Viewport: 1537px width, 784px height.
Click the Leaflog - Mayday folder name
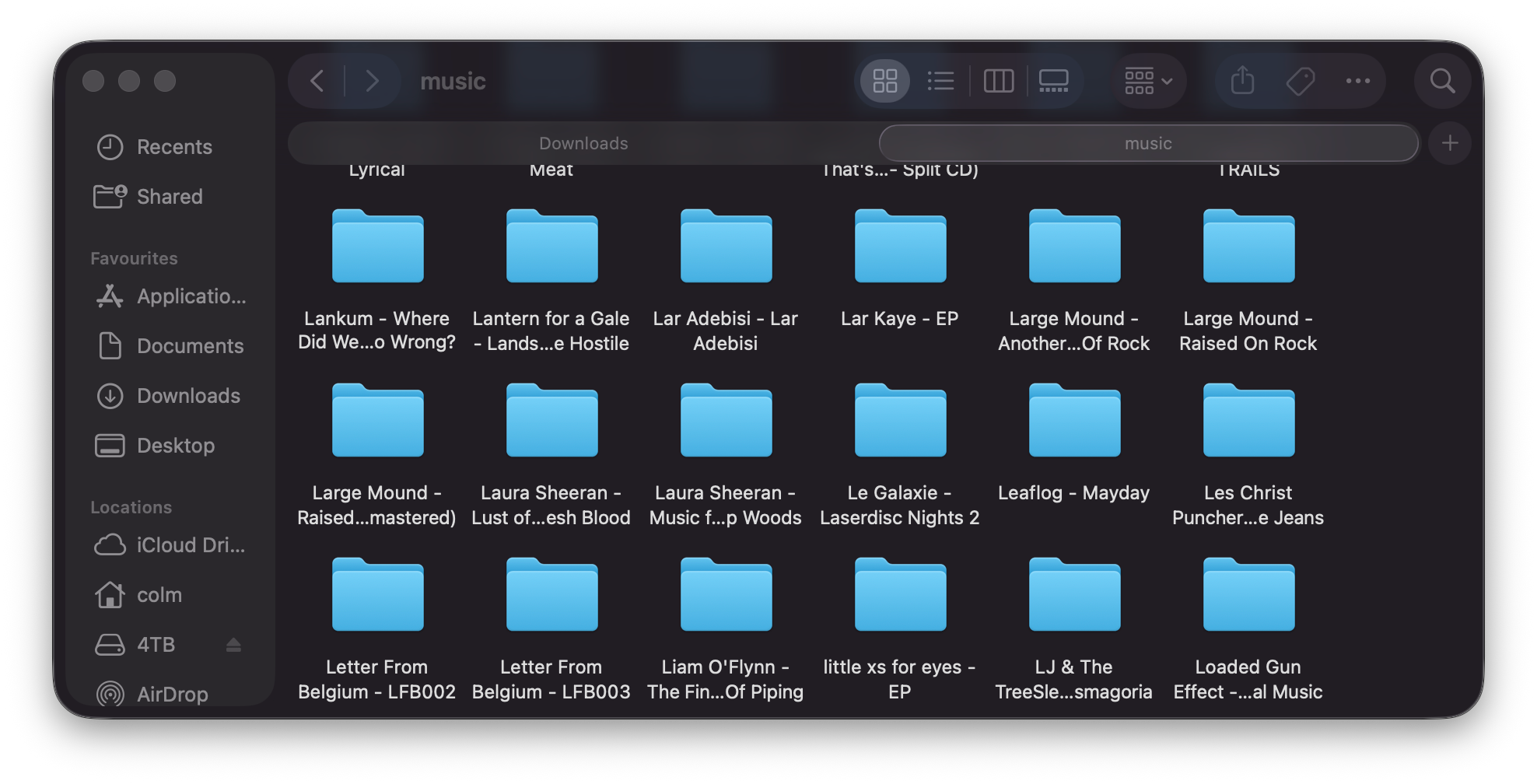[x=1074, y=493]
